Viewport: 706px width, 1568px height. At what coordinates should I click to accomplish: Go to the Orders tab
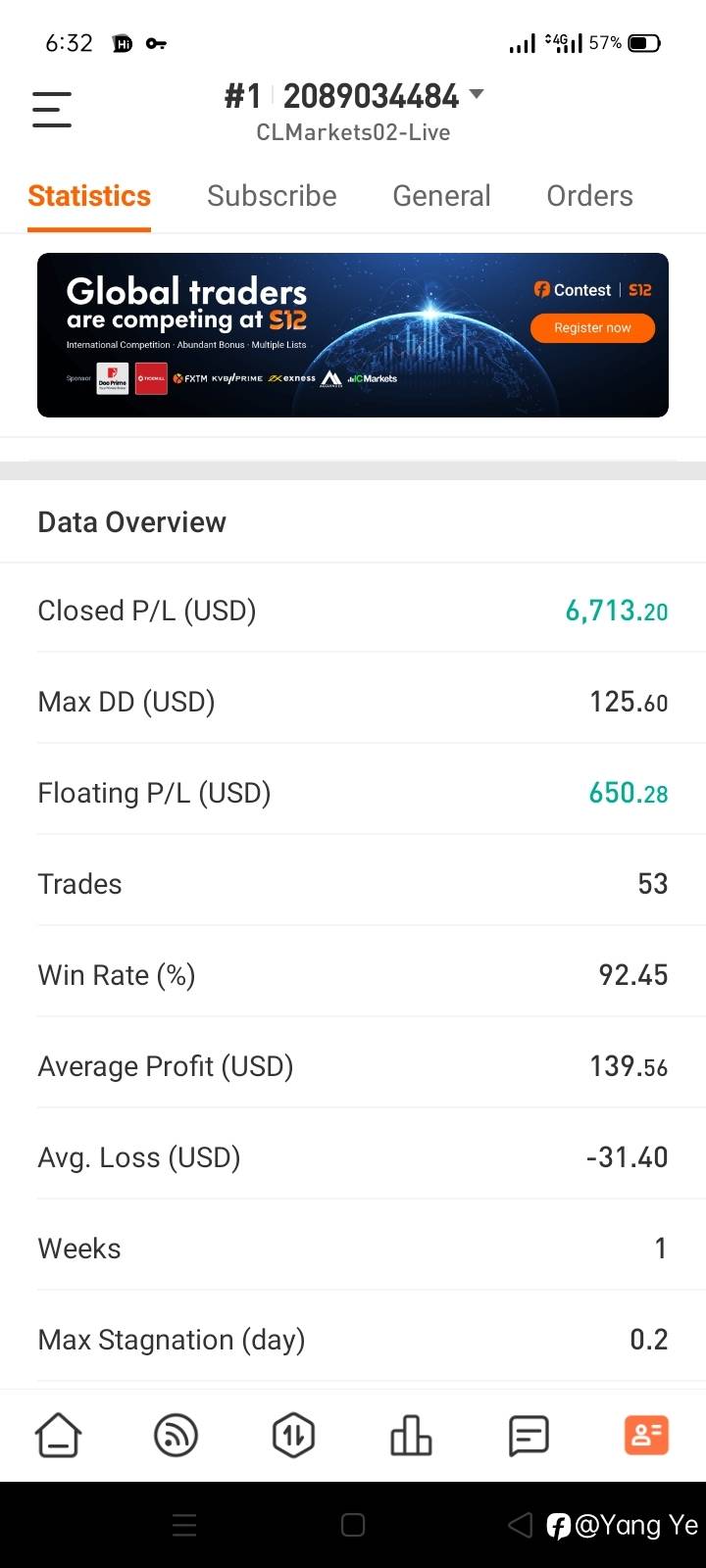tap(589, 196)
